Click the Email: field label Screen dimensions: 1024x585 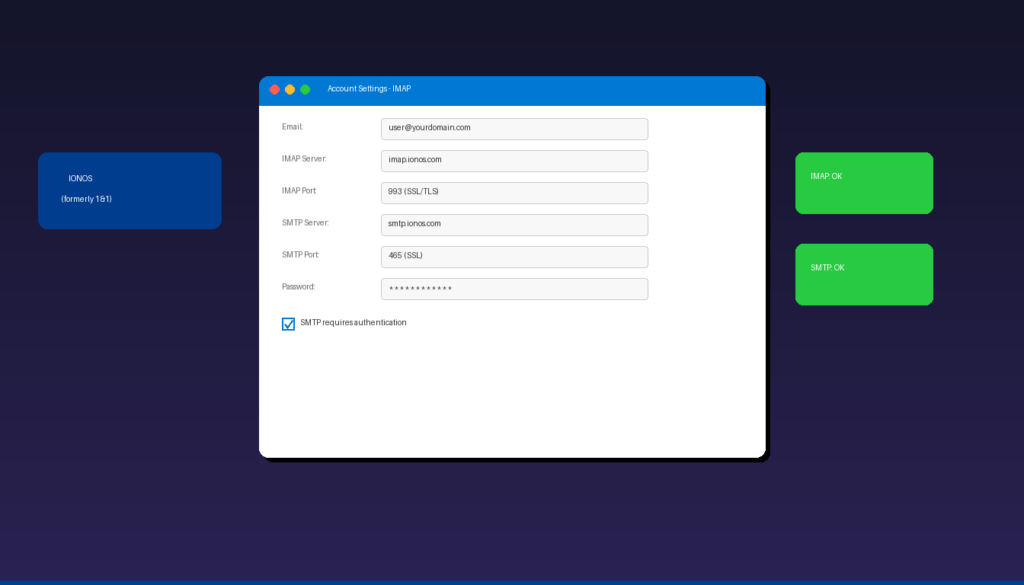point(292,128)
